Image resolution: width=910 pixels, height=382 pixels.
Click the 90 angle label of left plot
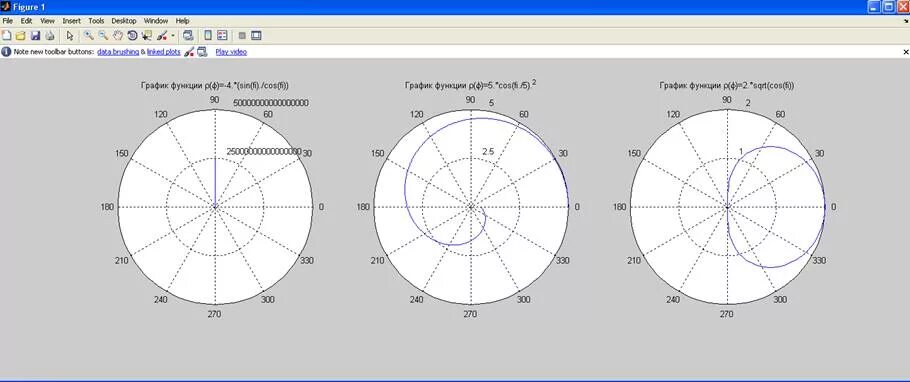pyautogui.click(x=215, y=100)
